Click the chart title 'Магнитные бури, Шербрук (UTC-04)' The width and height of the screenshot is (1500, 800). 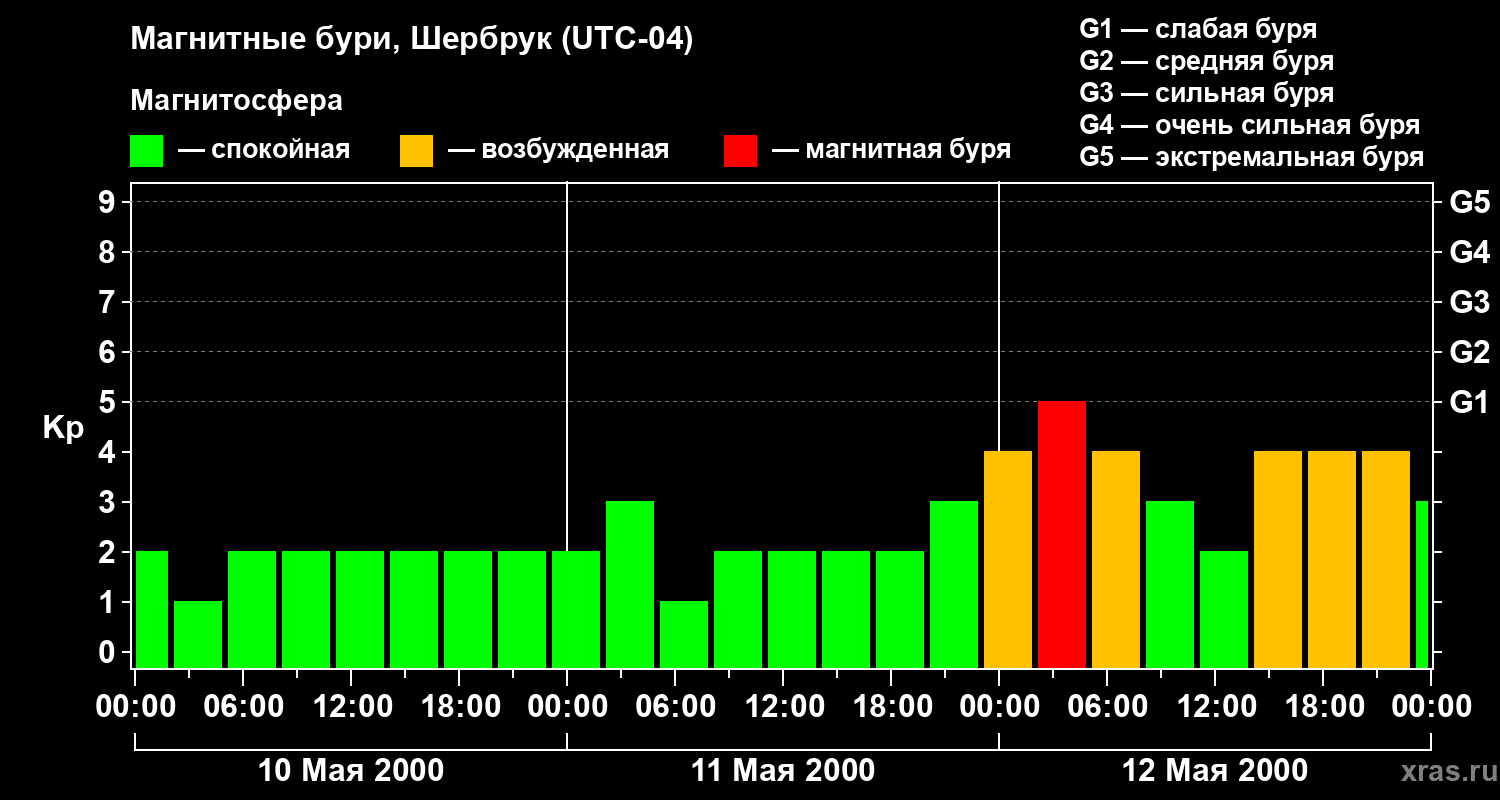tap(411, 41)
